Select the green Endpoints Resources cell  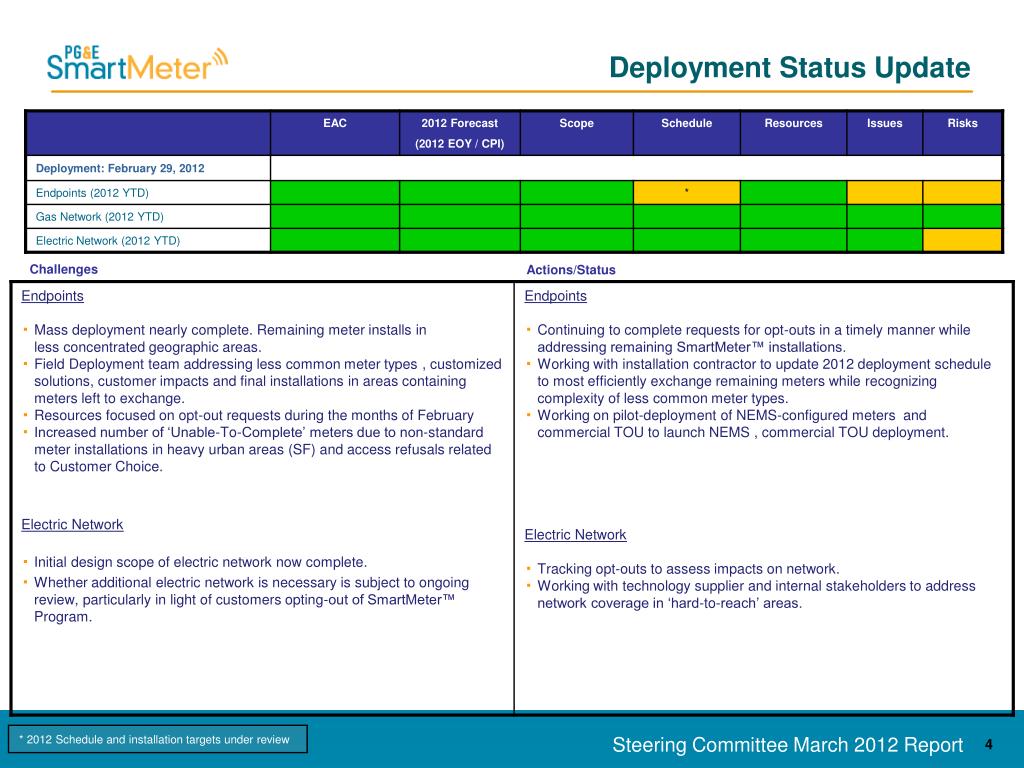coord(793,193)
